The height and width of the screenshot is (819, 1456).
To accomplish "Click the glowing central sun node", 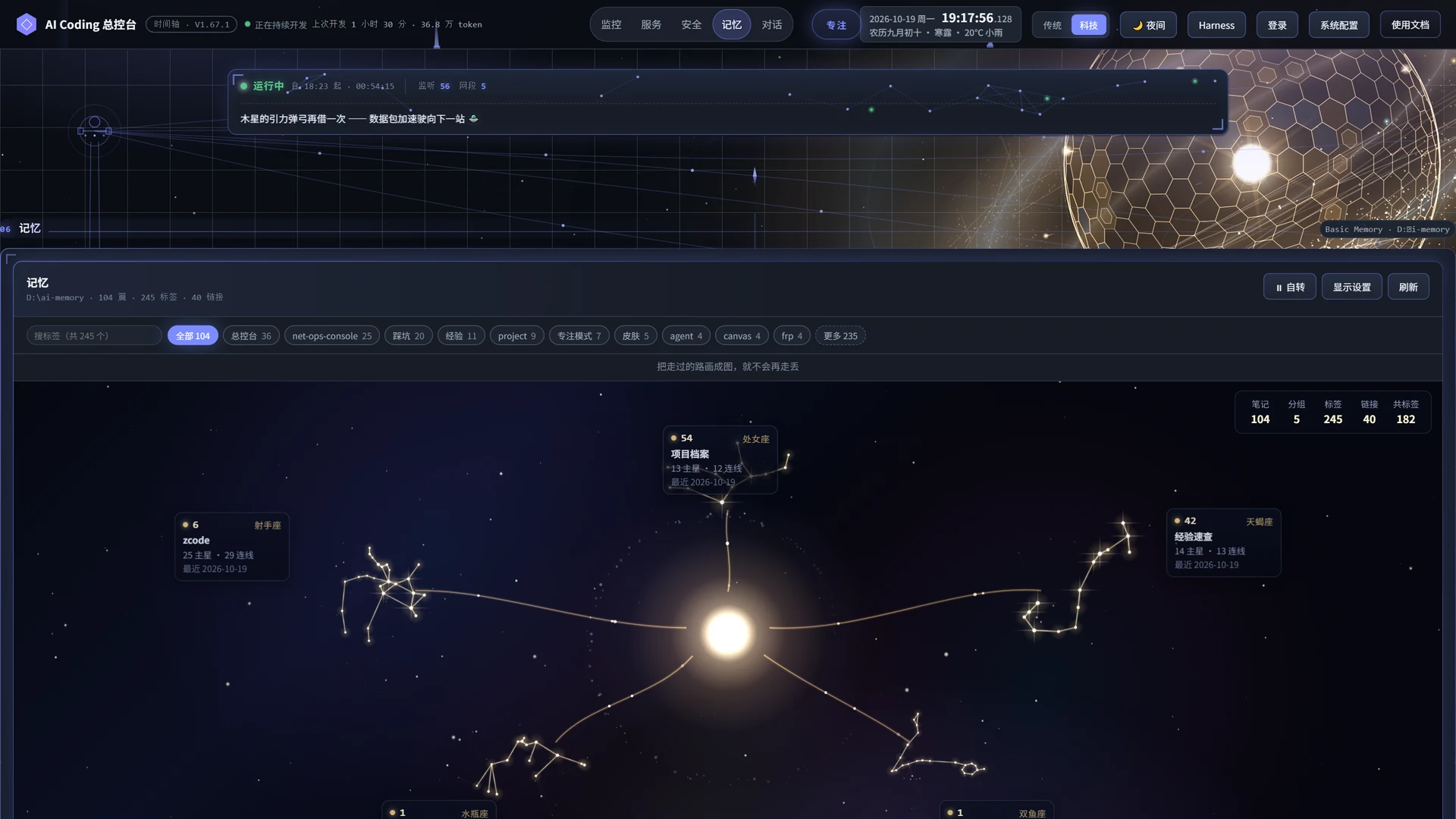I will [x=727, y=633].
